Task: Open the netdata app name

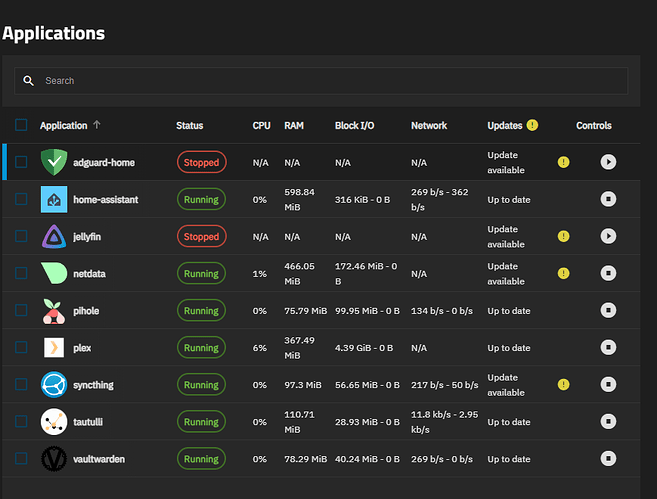Action: [89, 274]
